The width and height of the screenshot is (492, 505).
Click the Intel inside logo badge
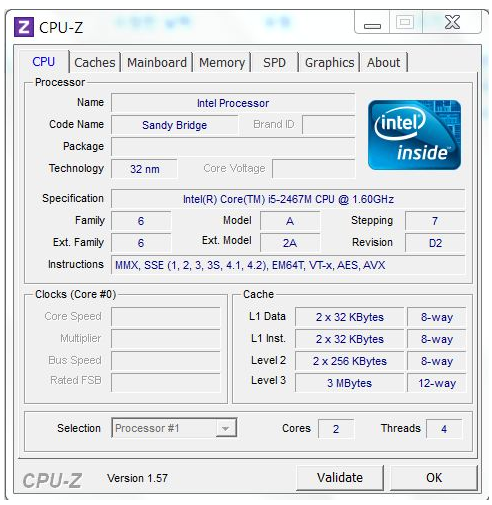click(414, 135)
